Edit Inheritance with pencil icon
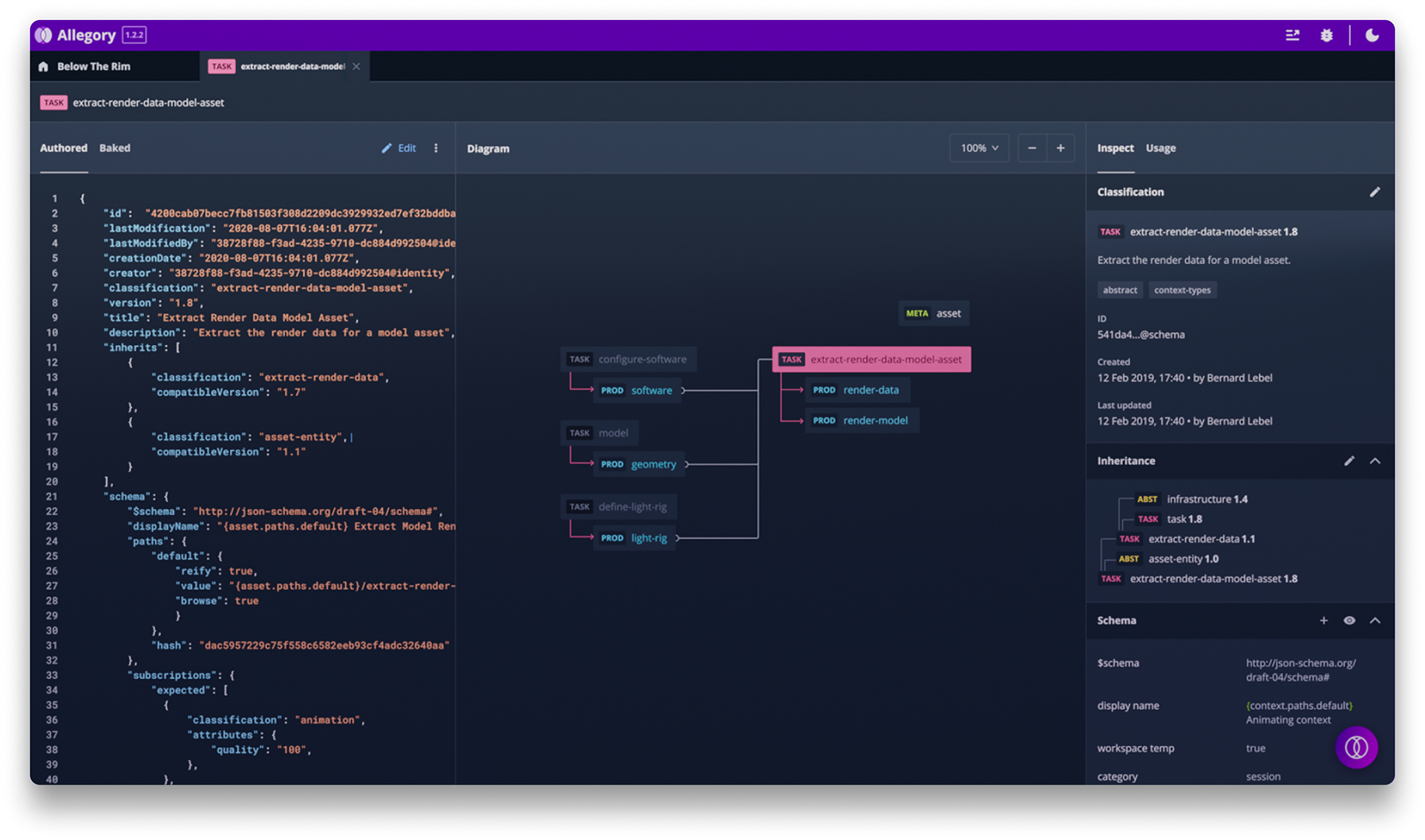Image resolution: width=1425 pixels, height=840 pixels. pos(1349,461)
